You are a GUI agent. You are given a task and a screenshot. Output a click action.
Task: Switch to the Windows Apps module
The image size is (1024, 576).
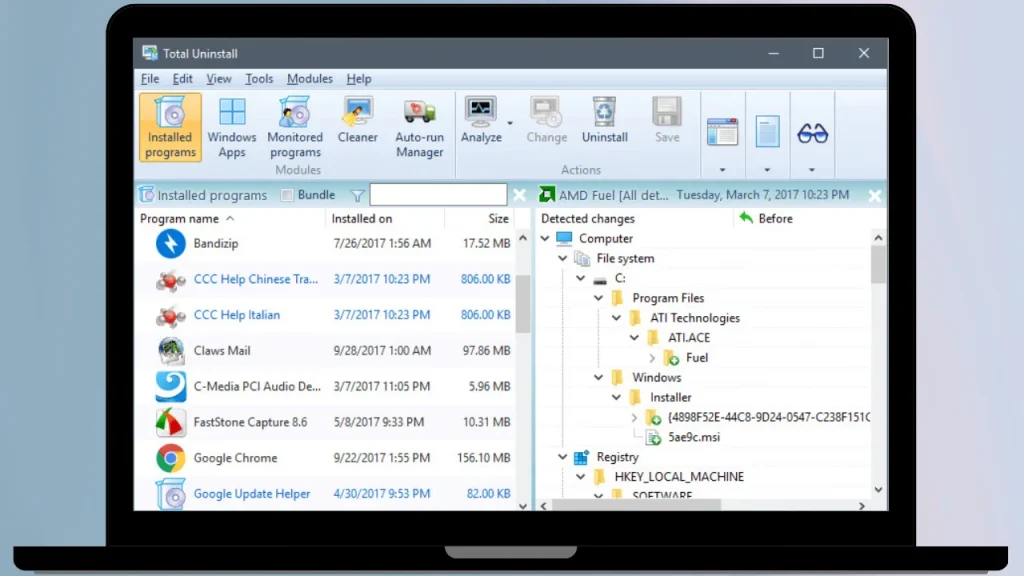pyautogui.click(x=232, y=127)
